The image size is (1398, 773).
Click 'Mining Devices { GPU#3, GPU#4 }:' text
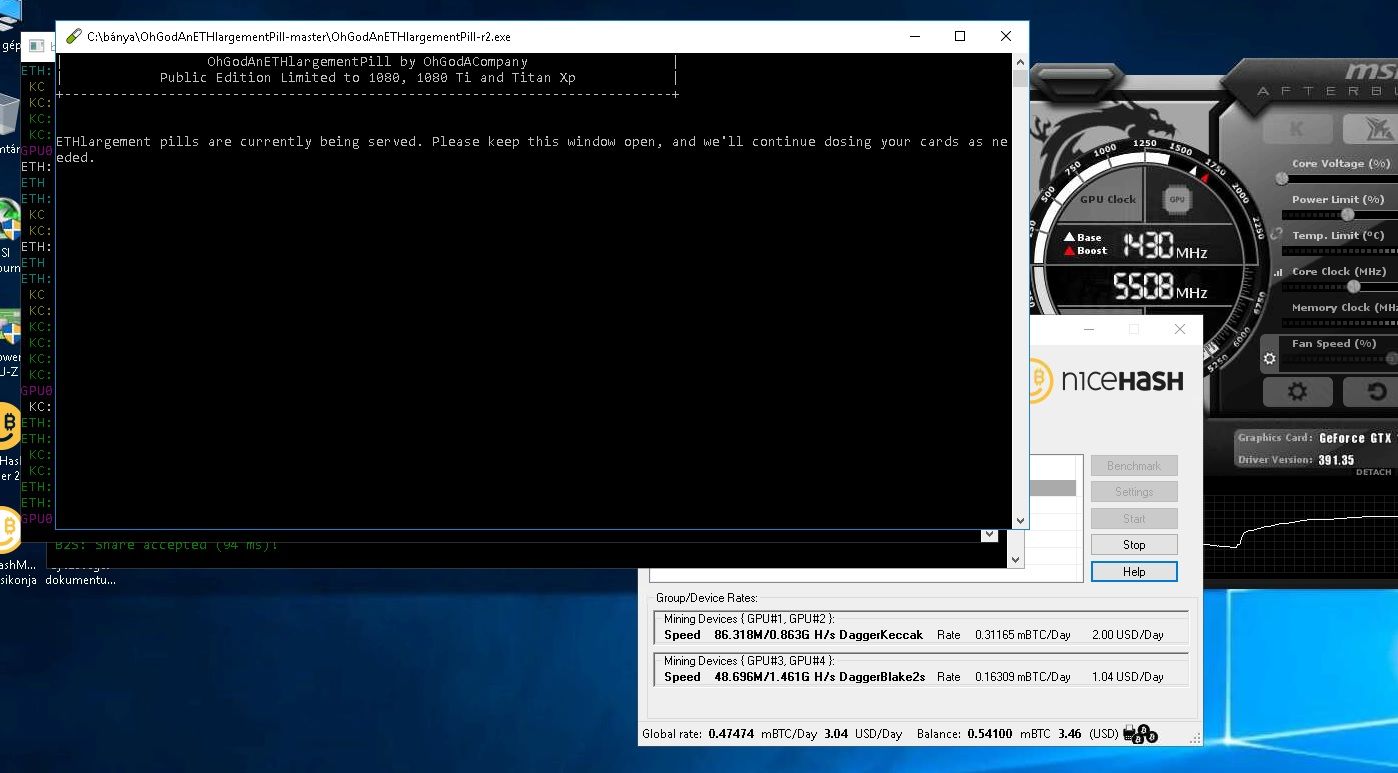[x=749, y=661]
